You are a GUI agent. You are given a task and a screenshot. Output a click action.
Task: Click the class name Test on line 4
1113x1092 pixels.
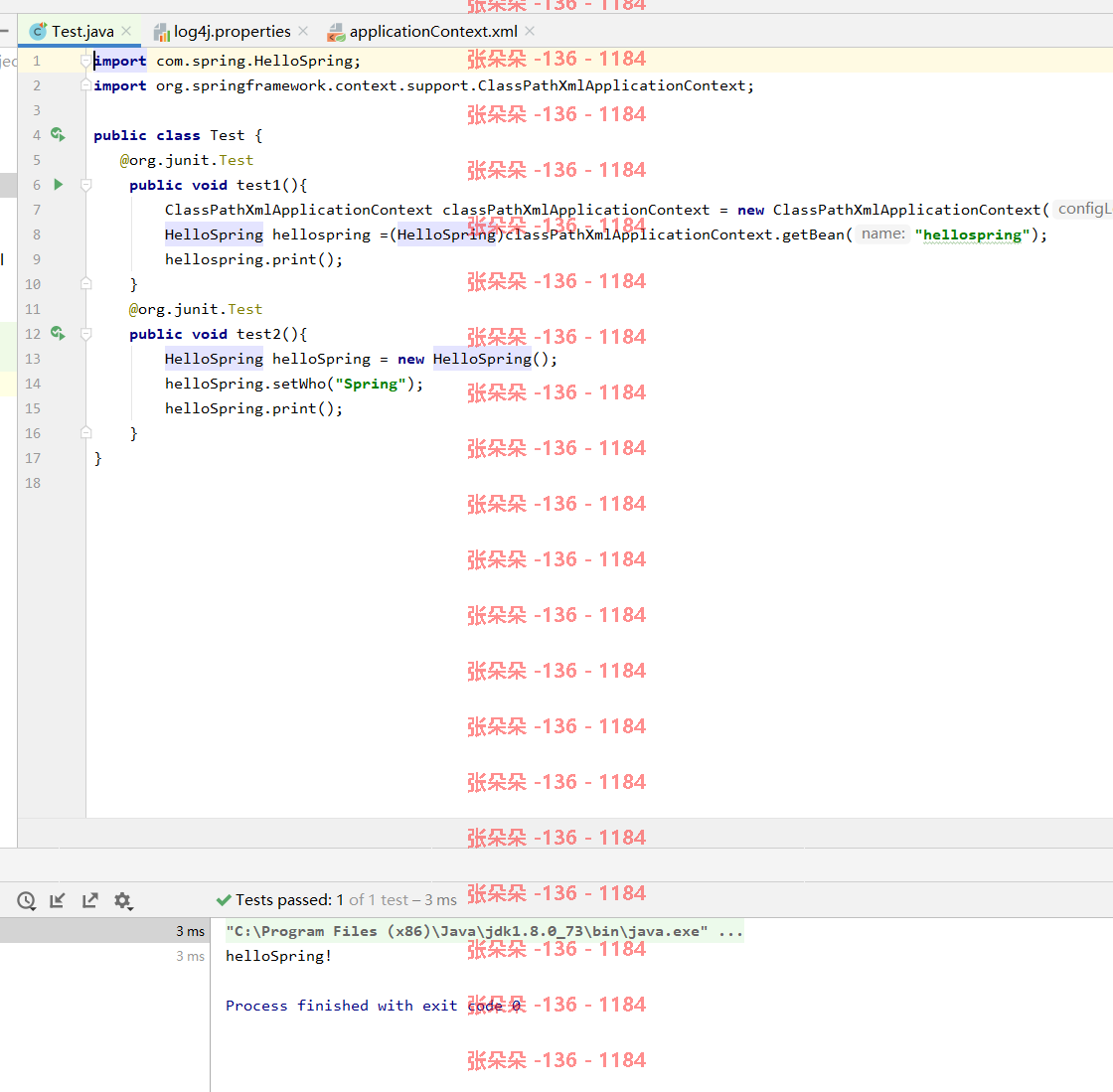click(x=228, y=135)
